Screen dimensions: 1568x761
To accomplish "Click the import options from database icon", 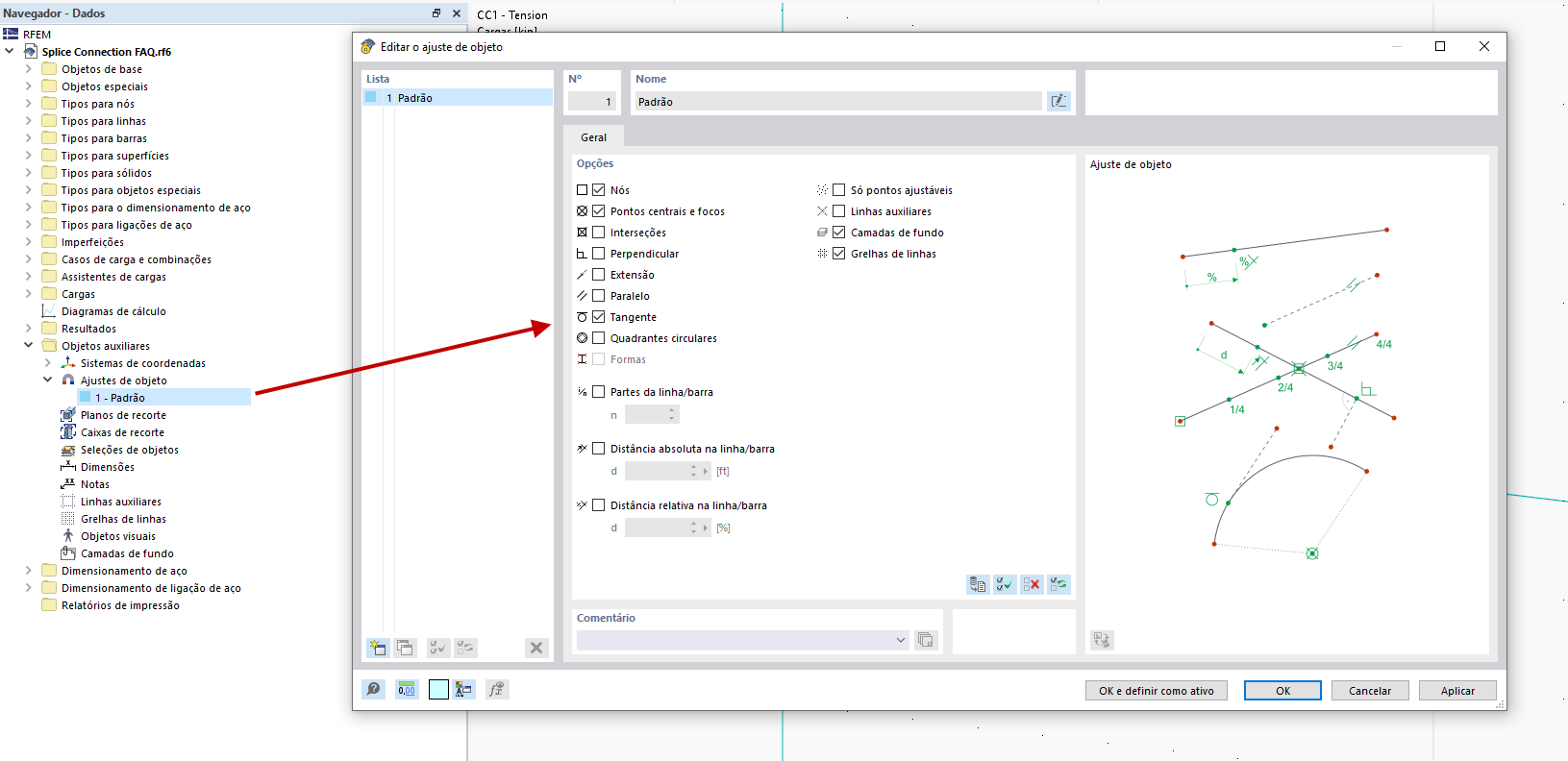I will point(978,584).
